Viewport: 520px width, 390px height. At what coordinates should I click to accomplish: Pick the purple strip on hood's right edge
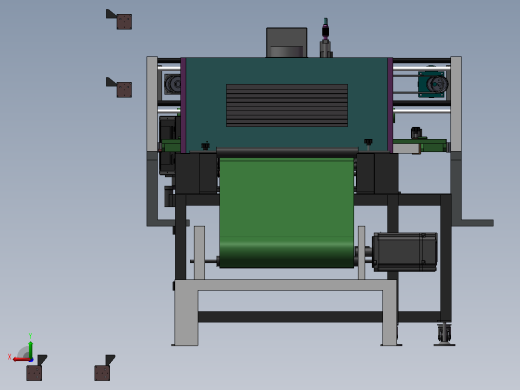click(x=390, y=105)
